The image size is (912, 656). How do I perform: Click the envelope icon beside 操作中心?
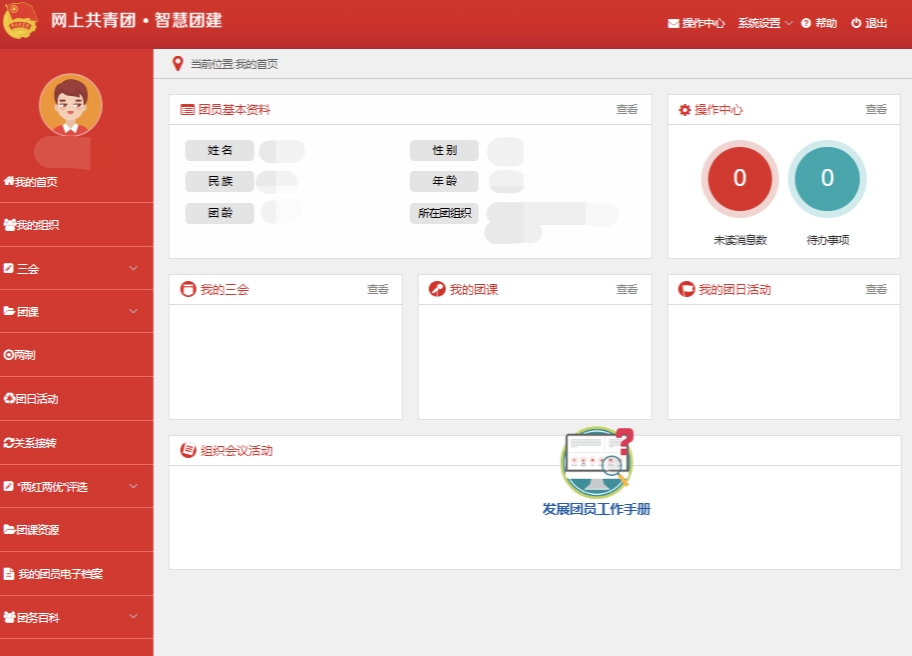coord(673,23)
